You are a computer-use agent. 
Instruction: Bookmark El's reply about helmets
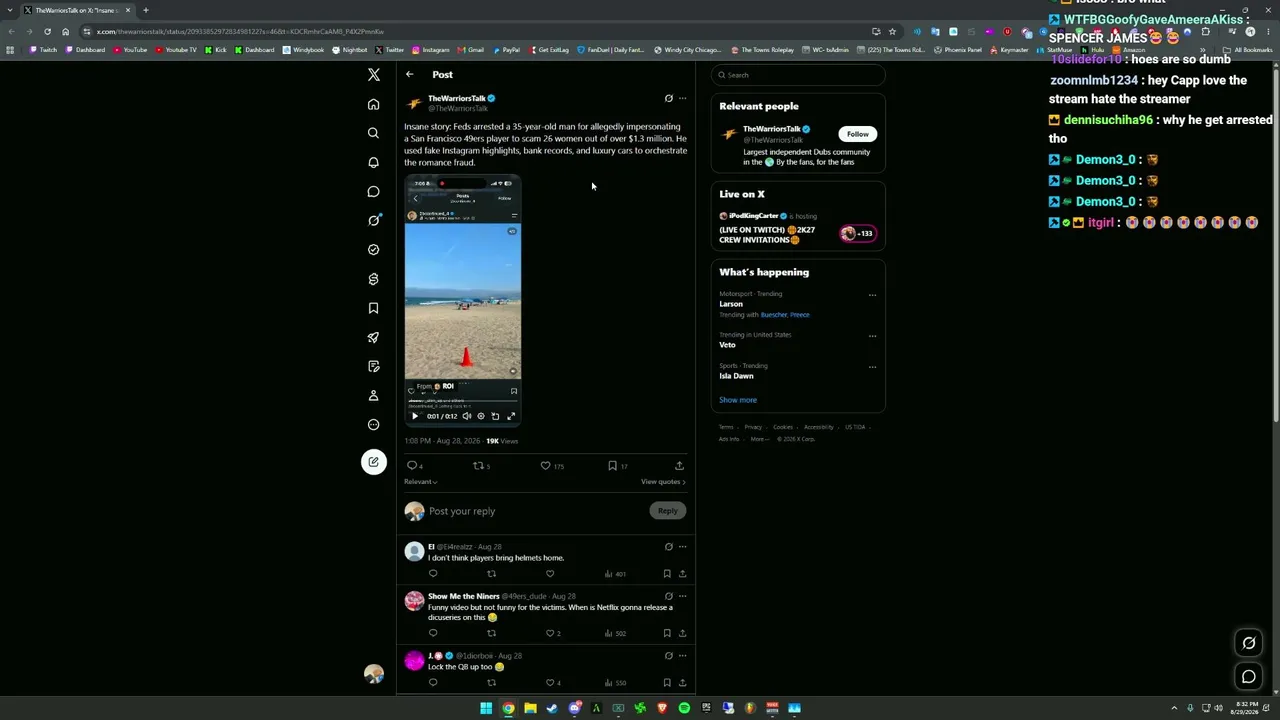[x=667, y=574]
